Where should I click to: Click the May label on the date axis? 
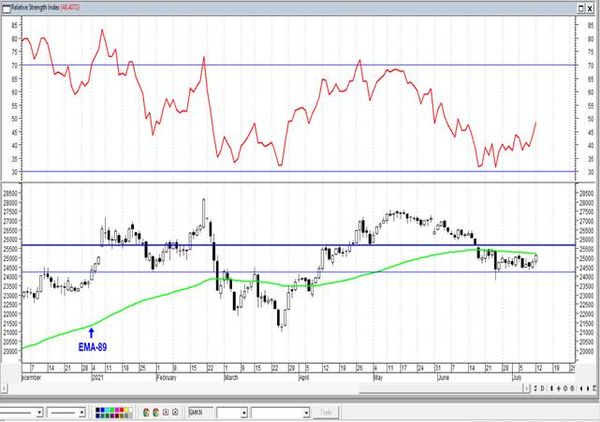coord(378,378)
